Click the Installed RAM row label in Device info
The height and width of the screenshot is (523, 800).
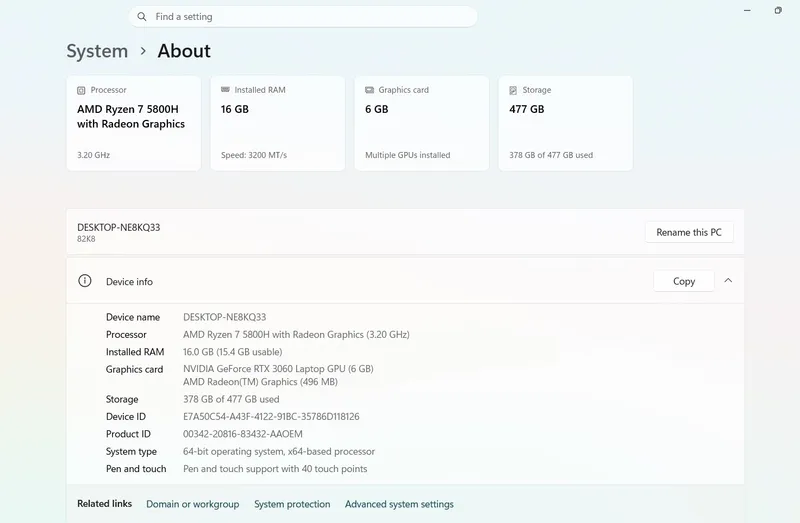pos(135,352)
